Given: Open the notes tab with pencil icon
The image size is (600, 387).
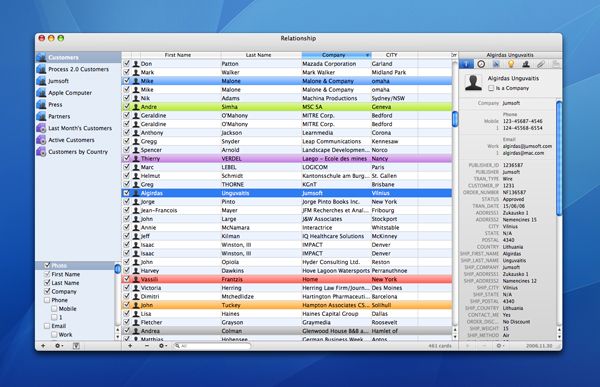Looking at the screenshot, I should pos(496,64).
